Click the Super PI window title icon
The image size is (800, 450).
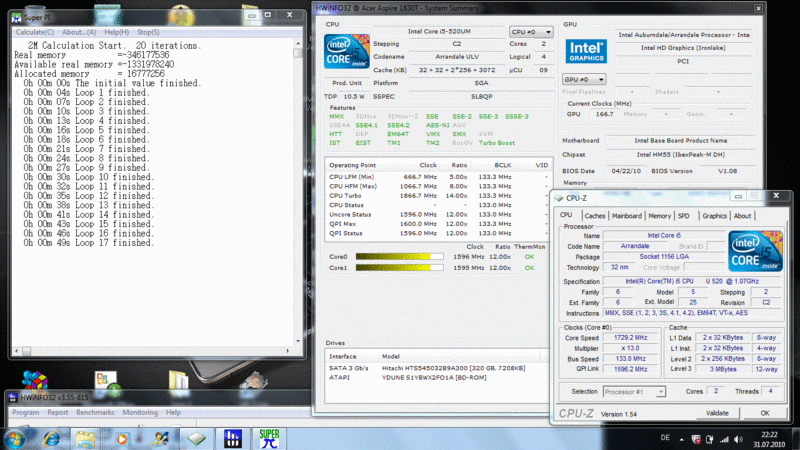16,17
